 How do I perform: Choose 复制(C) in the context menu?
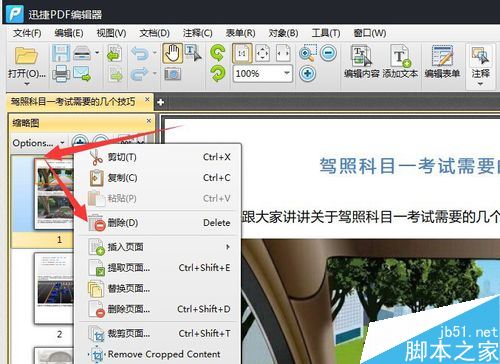coord(159,178)
